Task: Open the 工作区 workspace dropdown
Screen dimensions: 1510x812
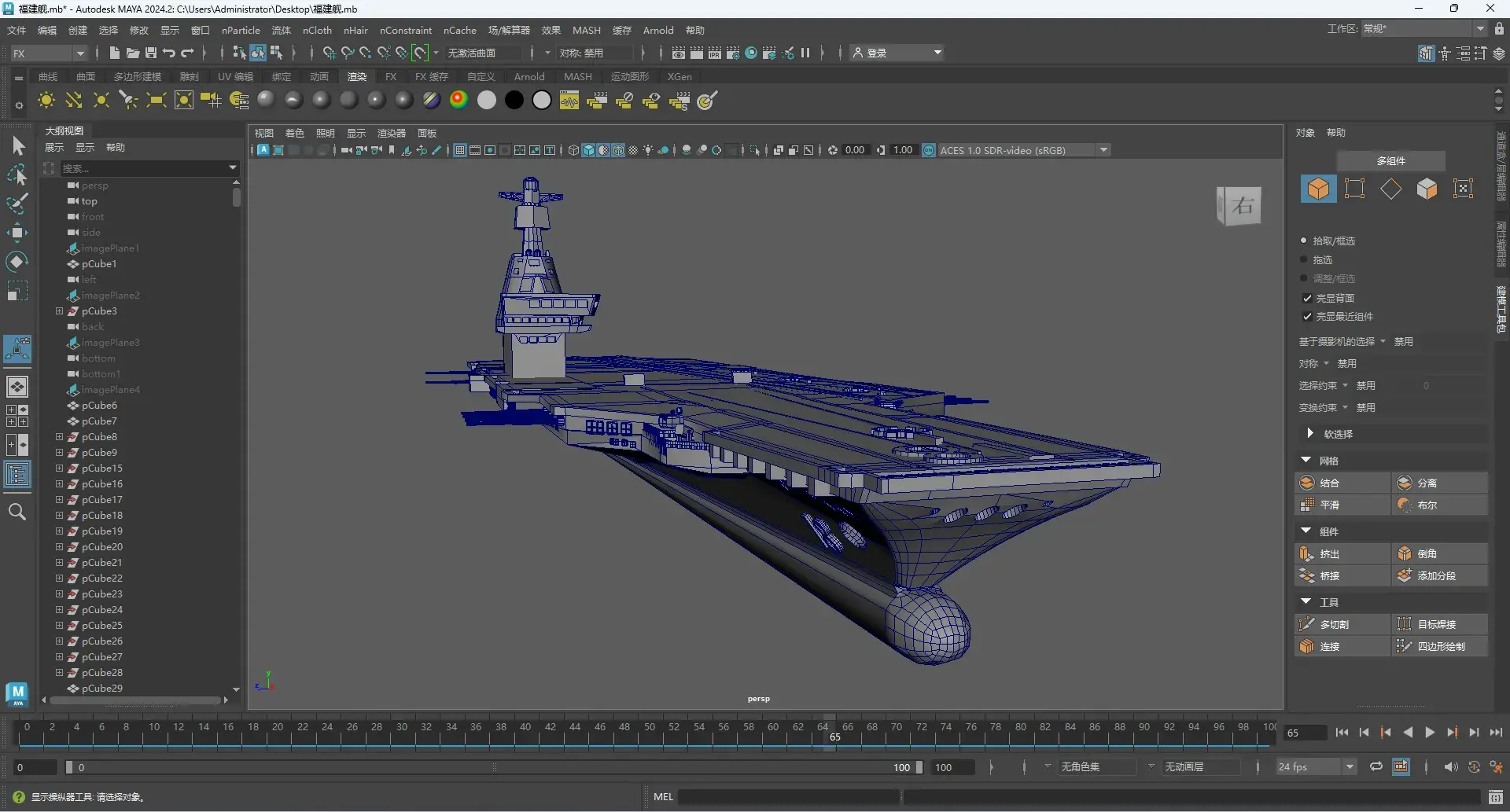Action: [1423, 28]
